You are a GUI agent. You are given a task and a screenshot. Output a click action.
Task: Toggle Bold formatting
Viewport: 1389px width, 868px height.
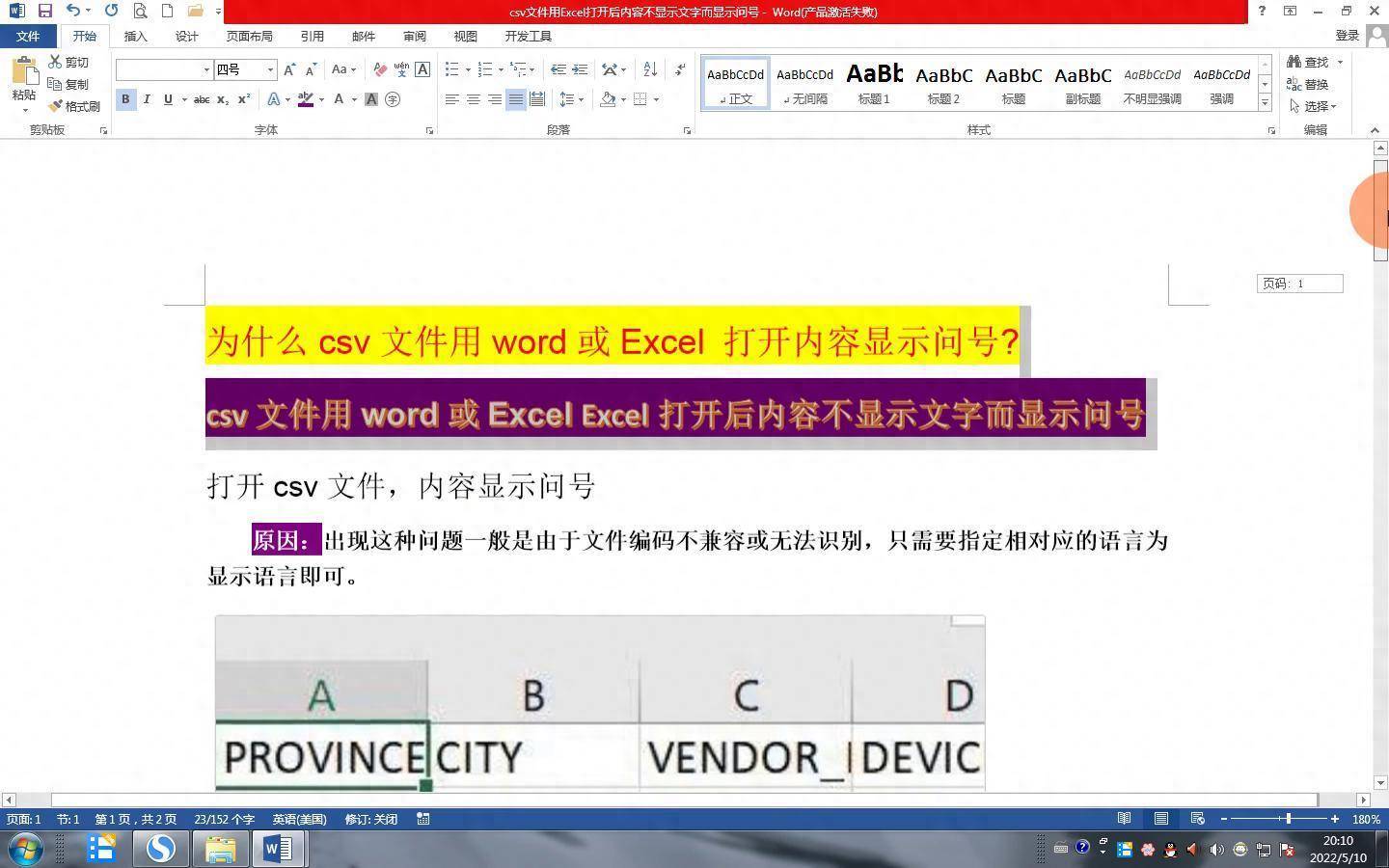(x=125, y=99)
